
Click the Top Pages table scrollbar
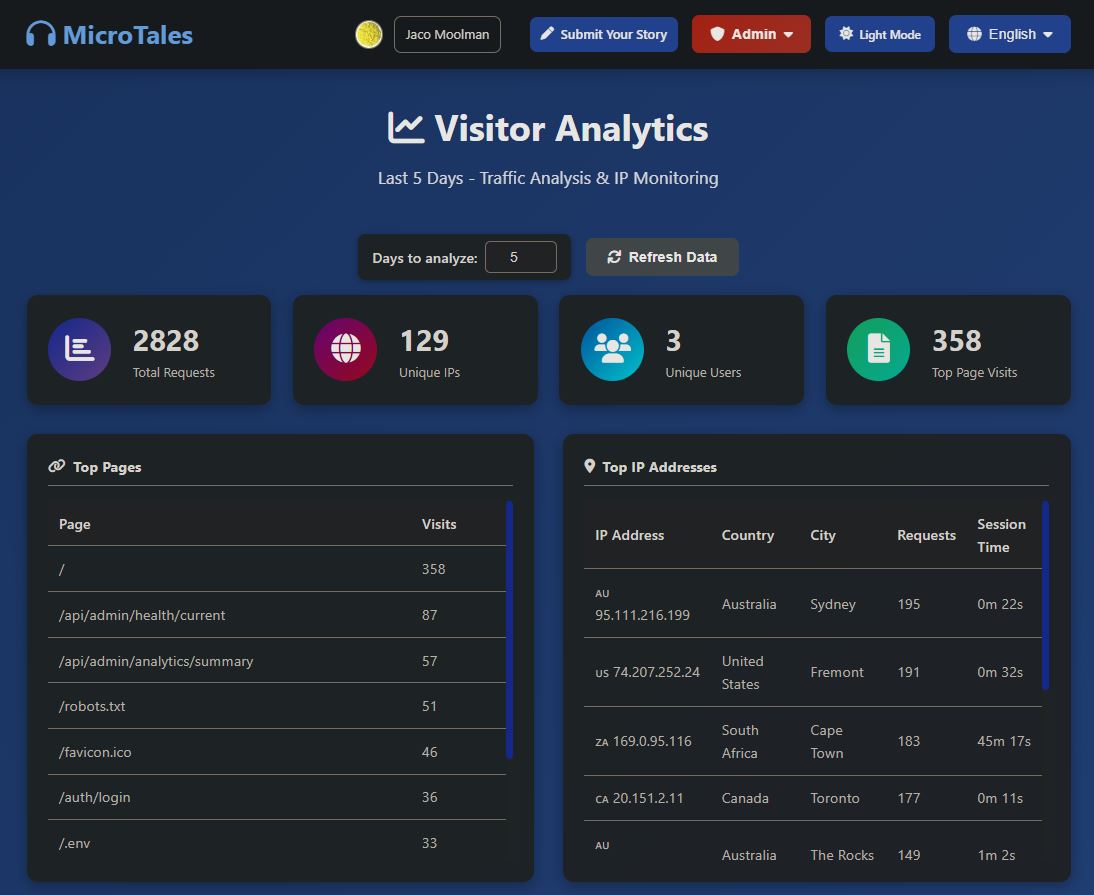click(x=509, y=629)
